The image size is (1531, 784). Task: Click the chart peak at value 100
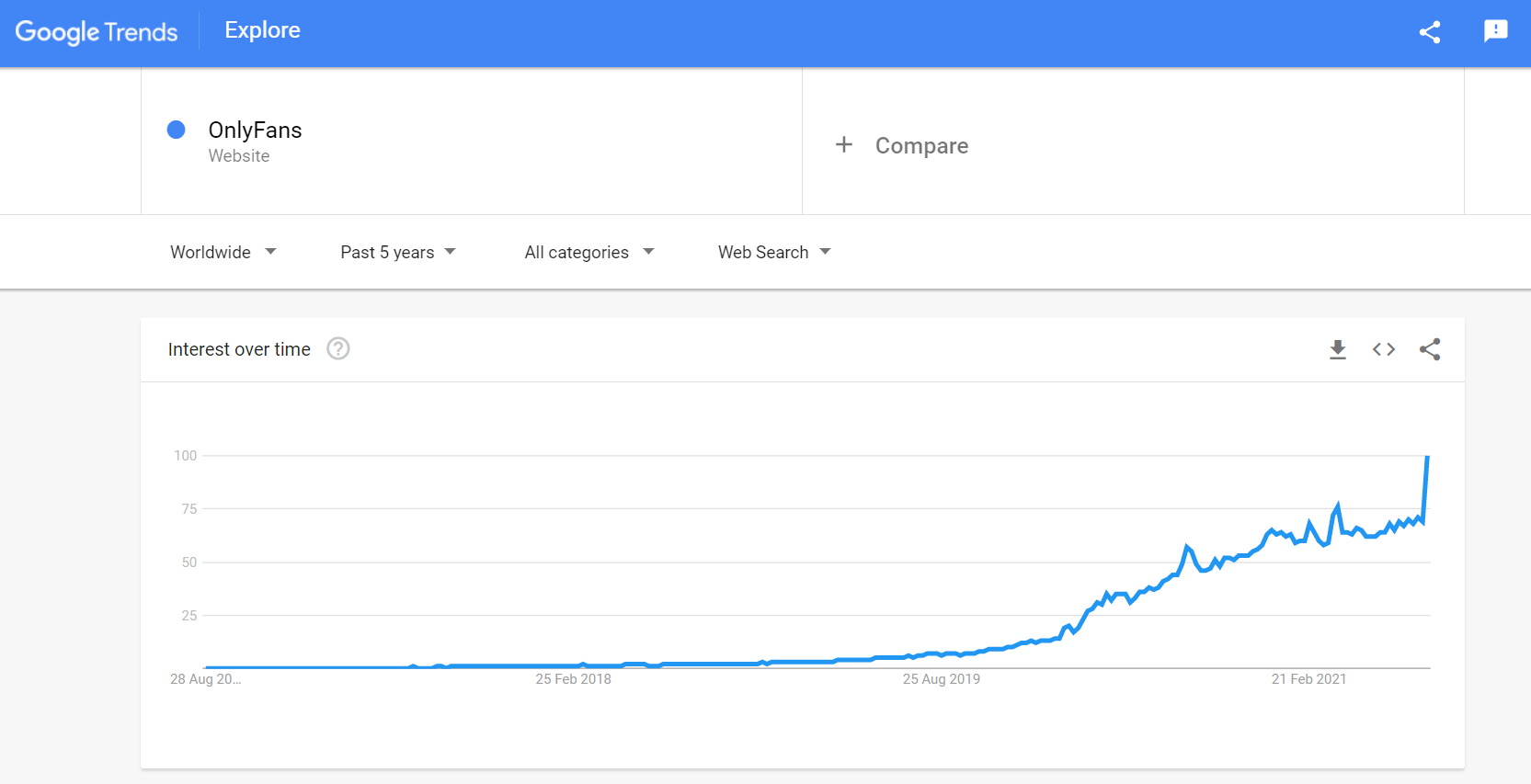pyautogui.click(x=1427, y=457)
